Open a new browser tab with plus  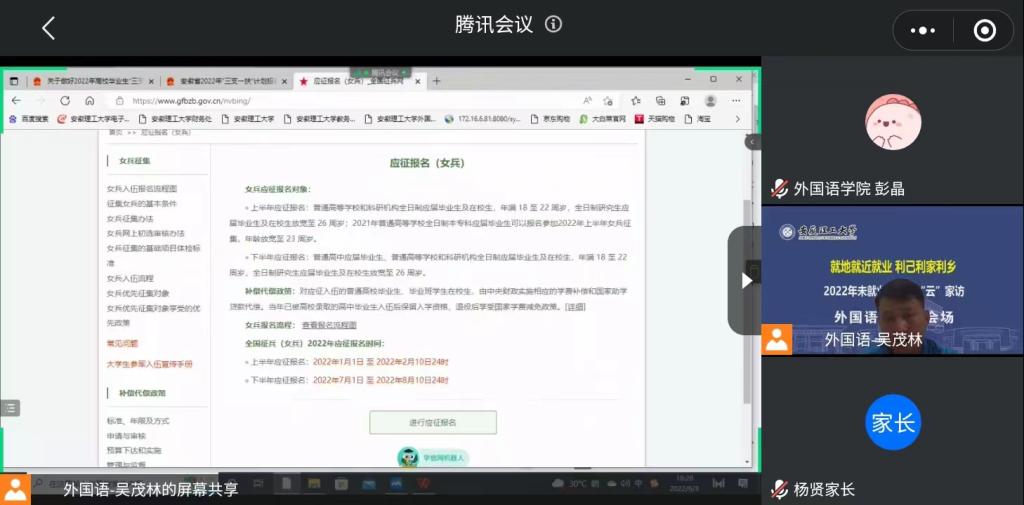(x=436, y=81)
